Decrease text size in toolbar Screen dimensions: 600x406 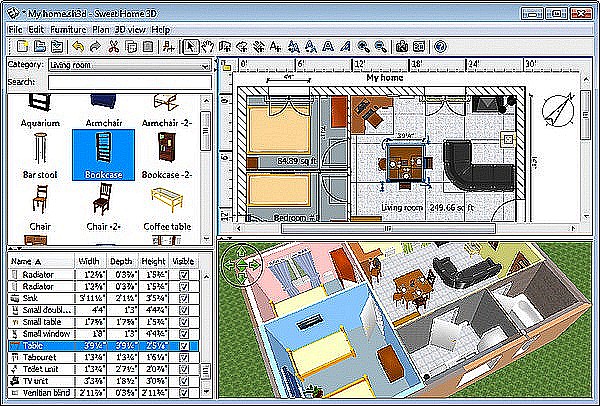tap(311, 47)
